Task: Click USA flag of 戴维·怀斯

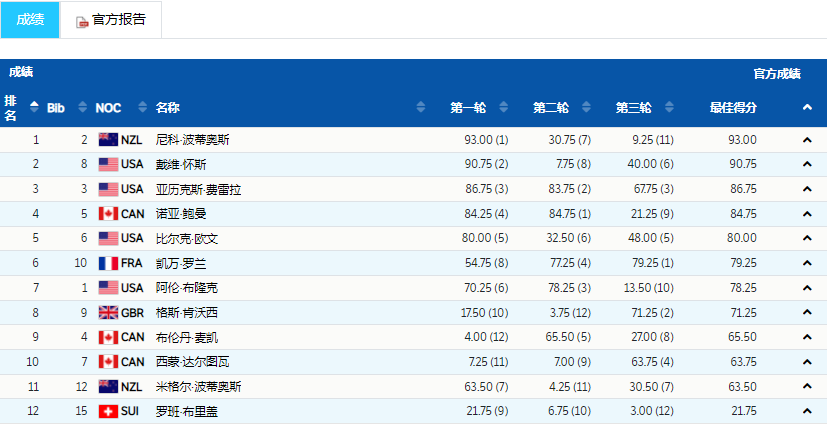Action: [108, 164]
